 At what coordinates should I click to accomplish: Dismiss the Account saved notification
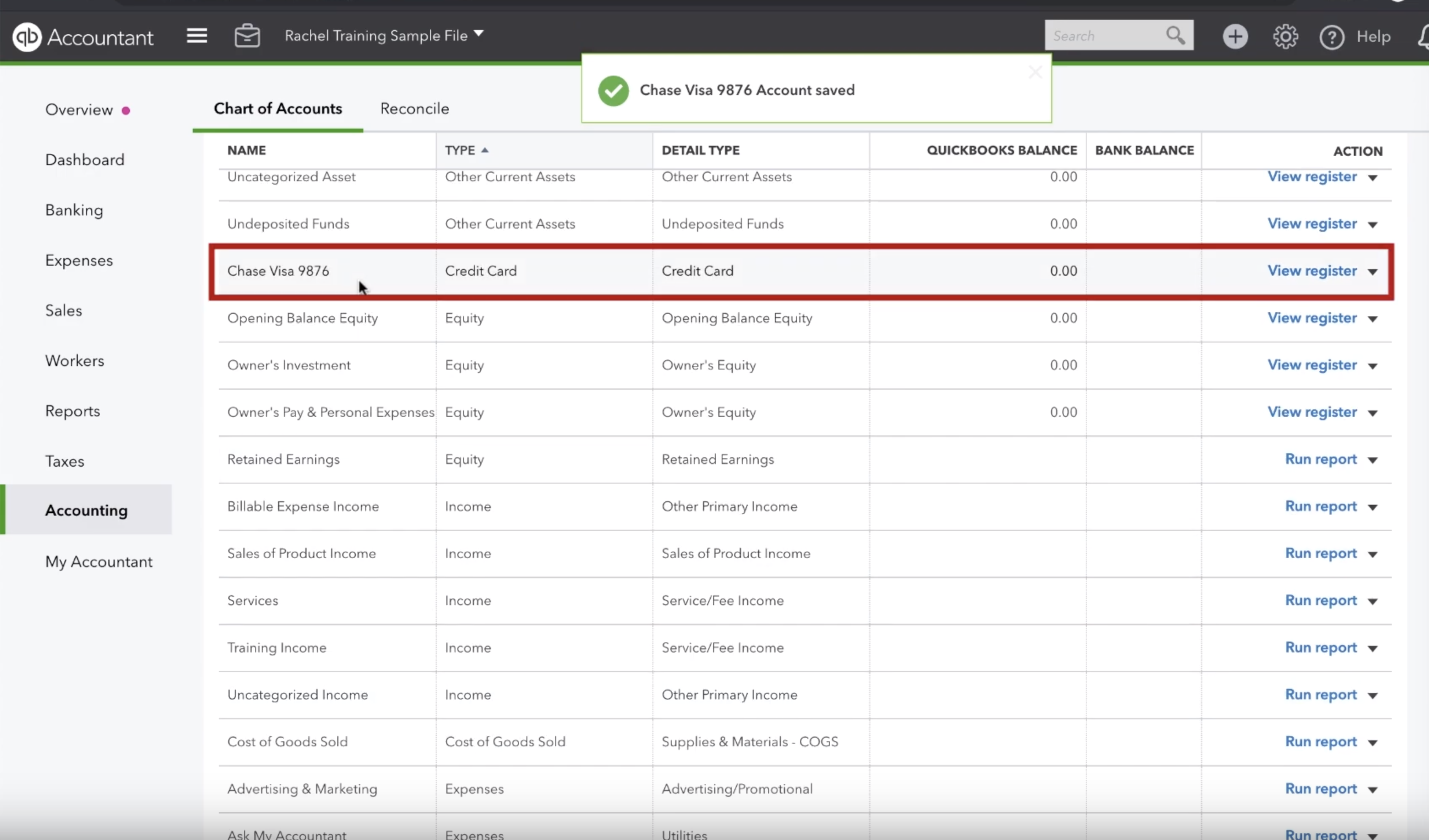pos(1036,72)
